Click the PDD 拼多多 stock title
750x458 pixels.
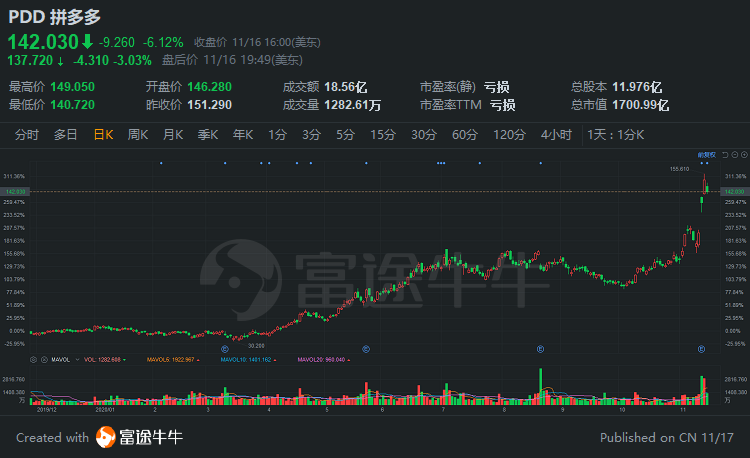point(55,17)
